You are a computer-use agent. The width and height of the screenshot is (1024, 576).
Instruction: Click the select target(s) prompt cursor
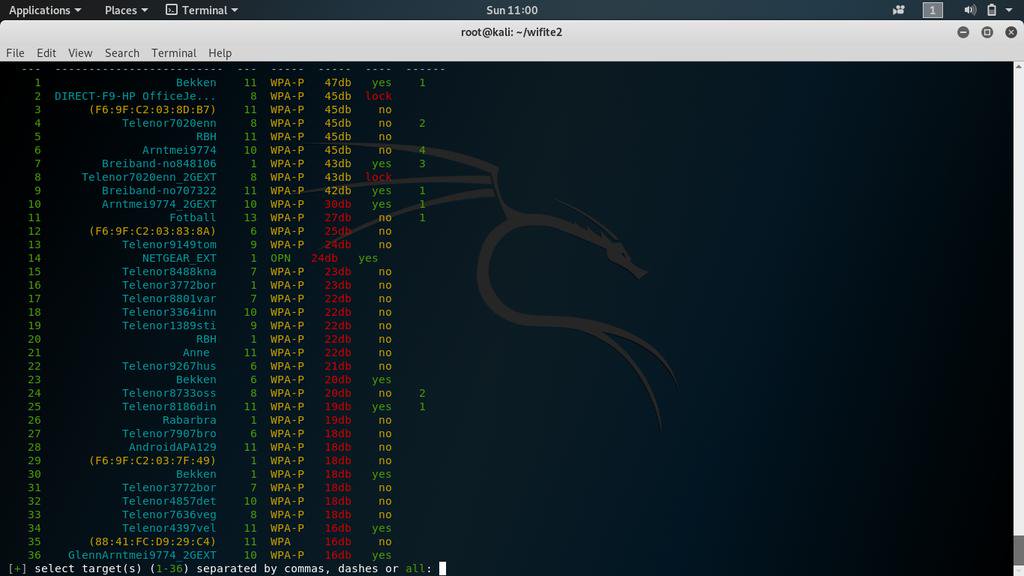pyautogui.click(x=442, y=568)
